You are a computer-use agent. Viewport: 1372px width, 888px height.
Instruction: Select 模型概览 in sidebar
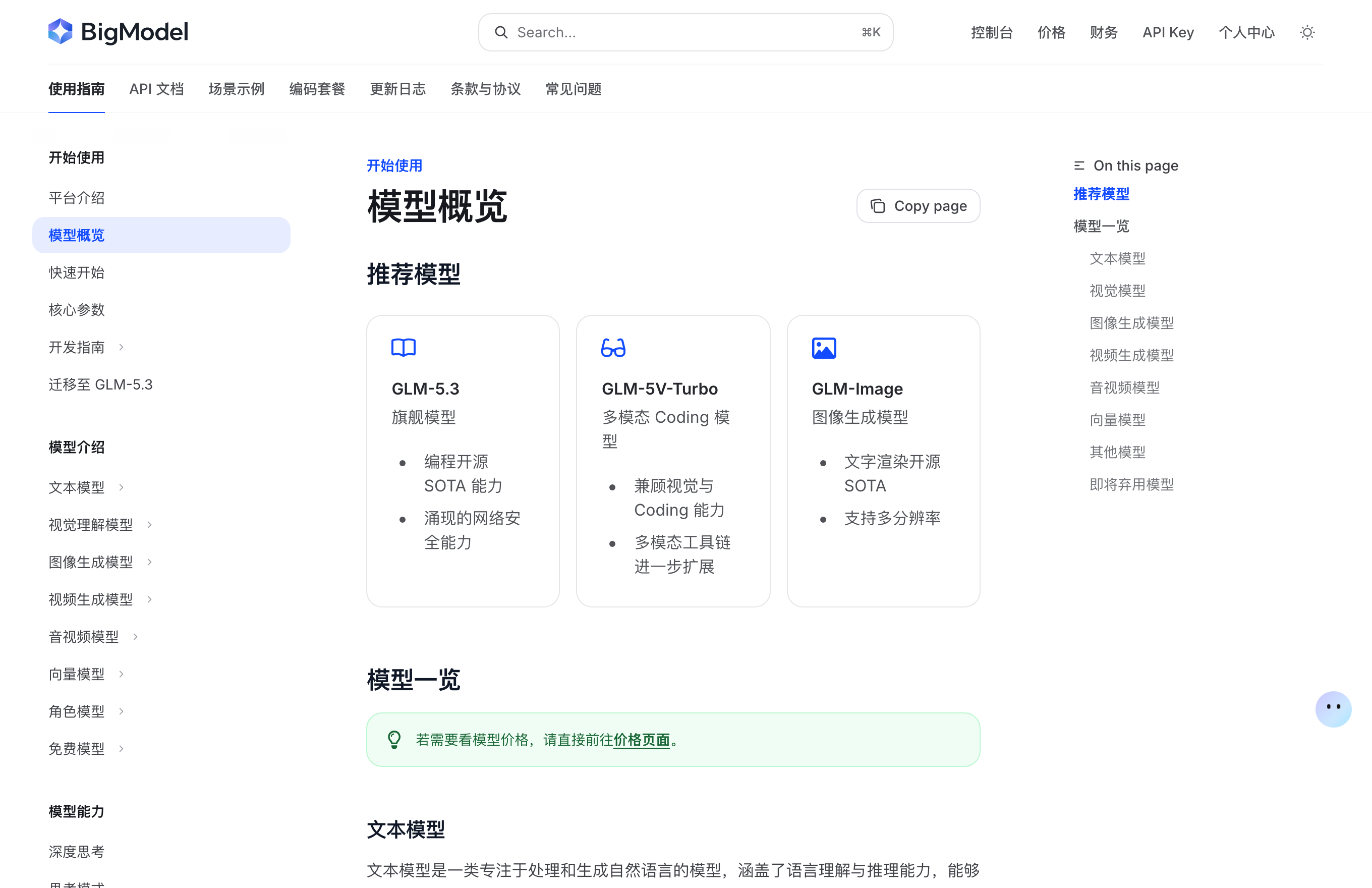point(161,235)
